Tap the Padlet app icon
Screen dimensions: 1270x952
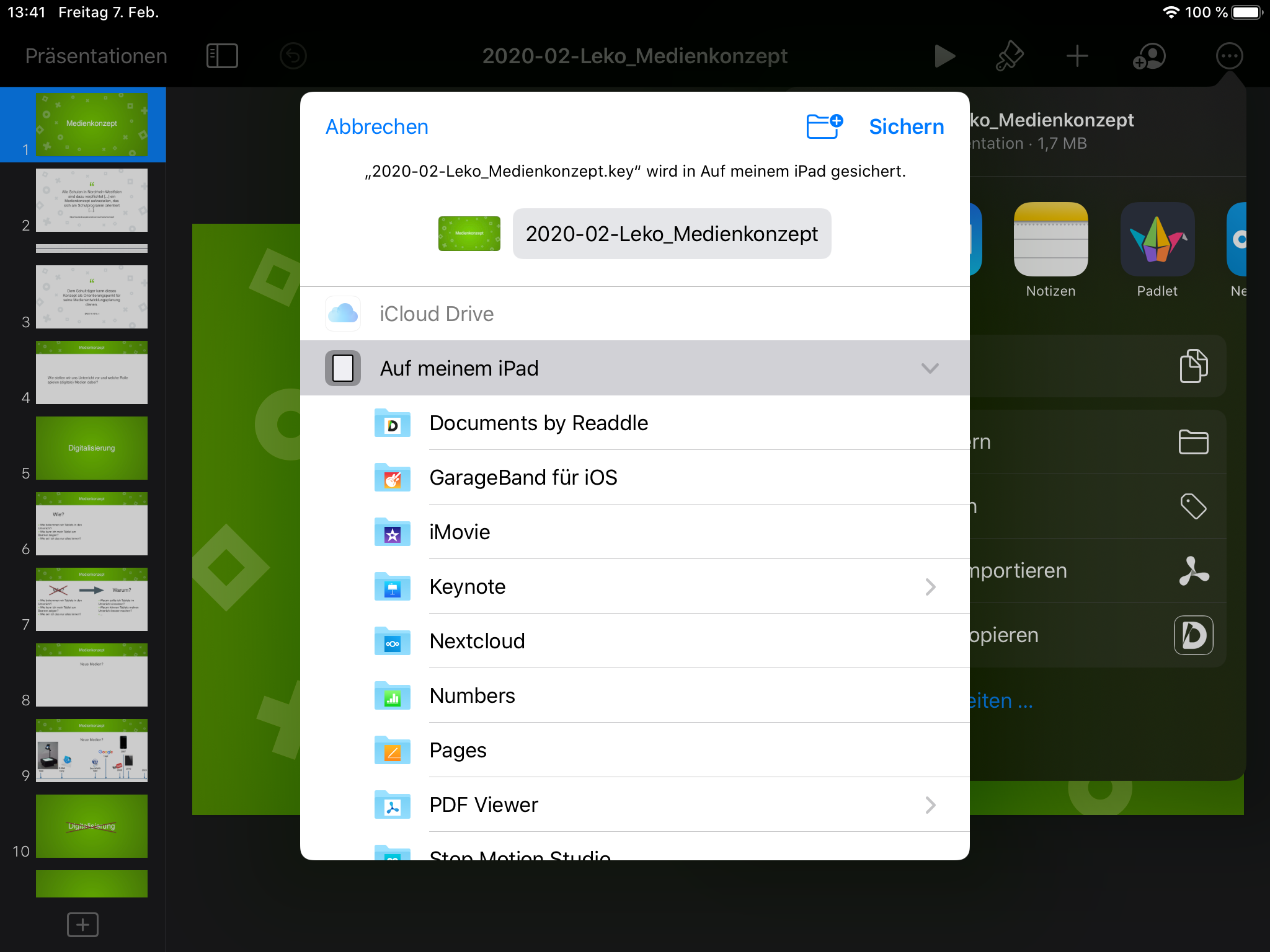[x=1157, y=239]
